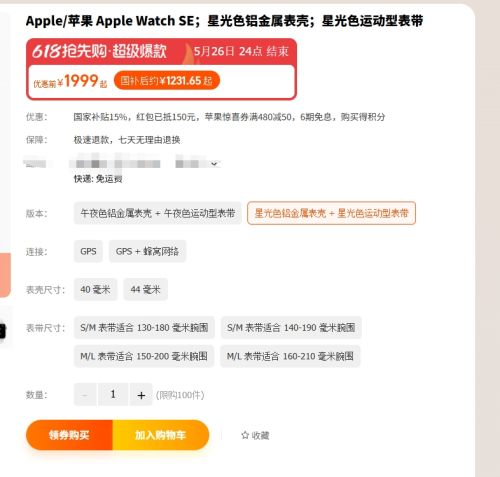Choose the GPS connection option
The width and height of the screenshot is (500, 477).
tap(88, 251)
